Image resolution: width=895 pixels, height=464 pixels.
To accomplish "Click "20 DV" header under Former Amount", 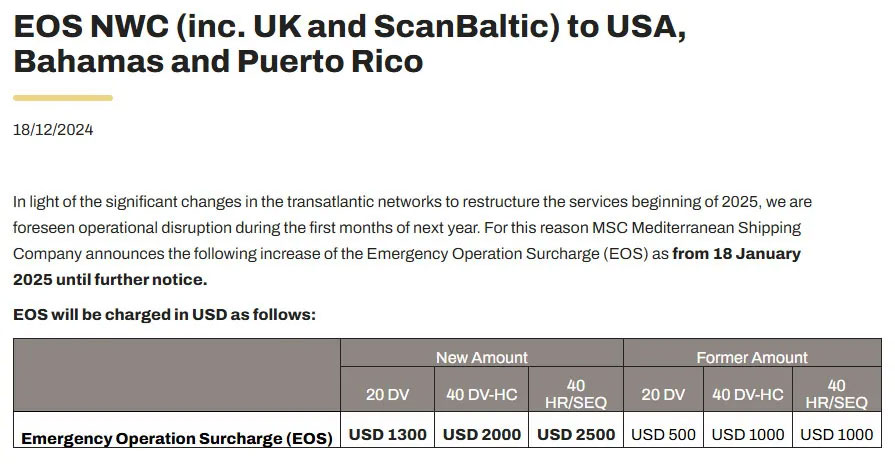I will 663,394.
